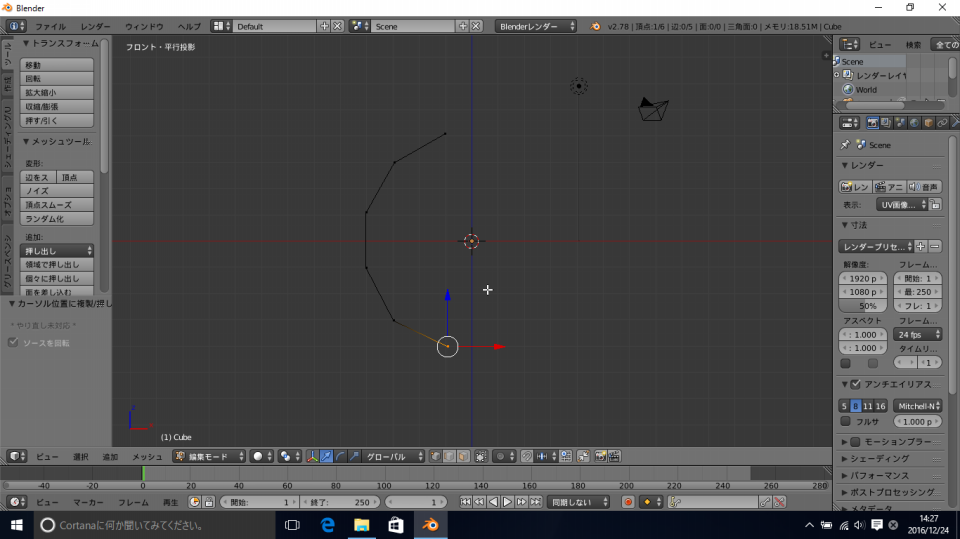Open the メッシュ menu in the viewport header

click(x=147, y=456)
